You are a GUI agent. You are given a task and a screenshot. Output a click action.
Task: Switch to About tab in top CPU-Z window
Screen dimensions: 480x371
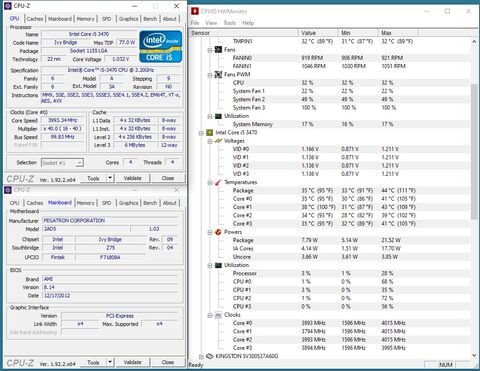[170, 19]
